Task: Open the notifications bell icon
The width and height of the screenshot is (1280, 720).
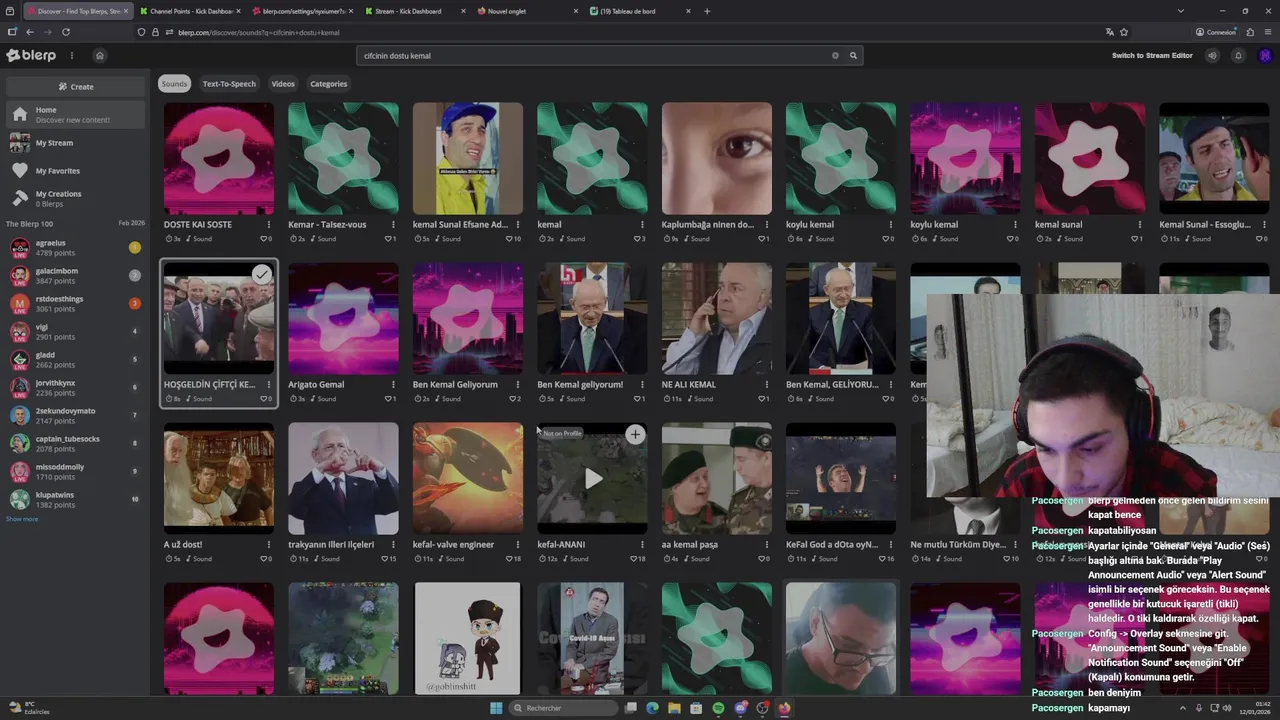Action: click(x=1238, y=56)
